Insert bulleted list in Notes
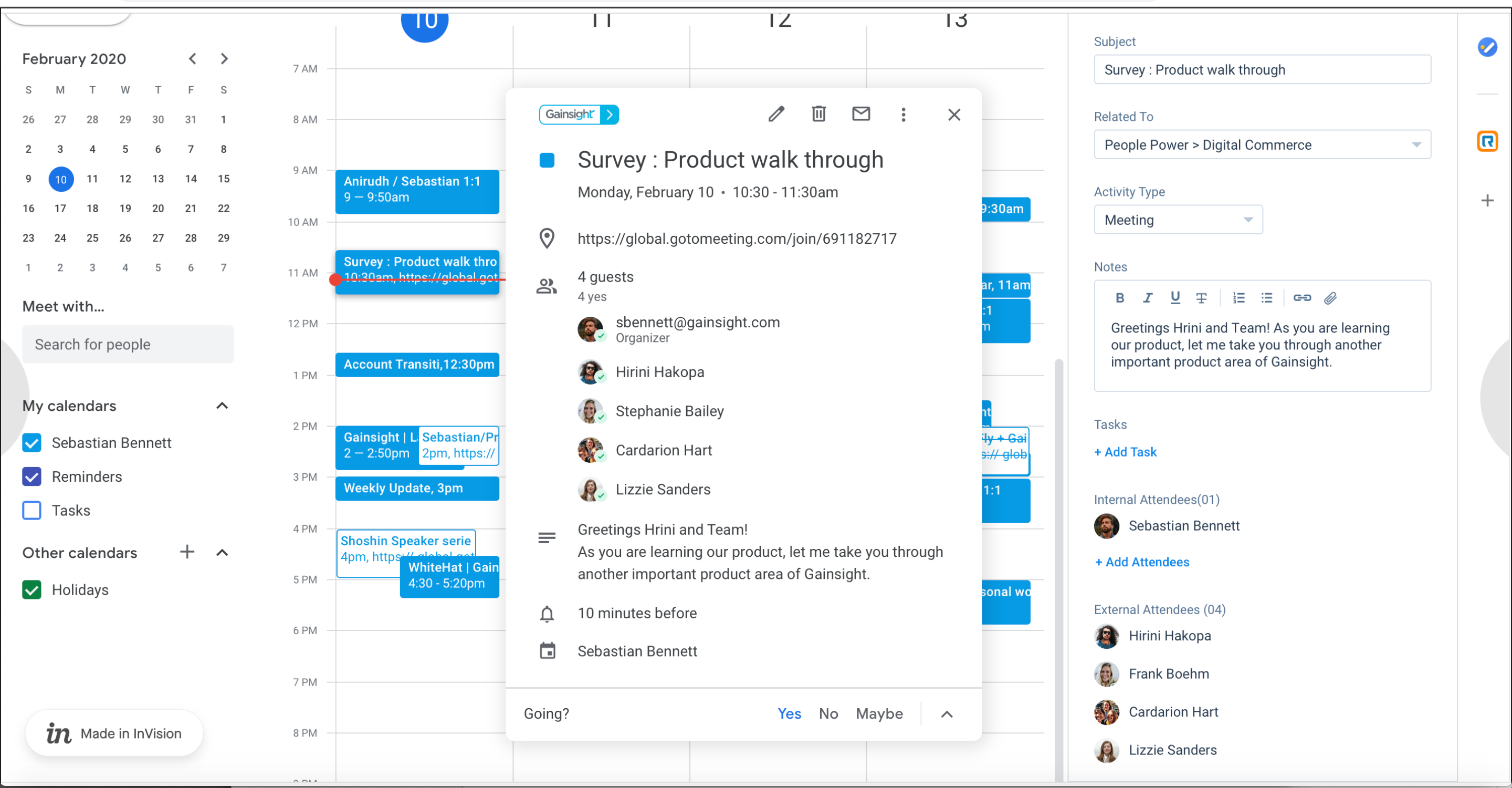1512x788 pixels. 1267,298
